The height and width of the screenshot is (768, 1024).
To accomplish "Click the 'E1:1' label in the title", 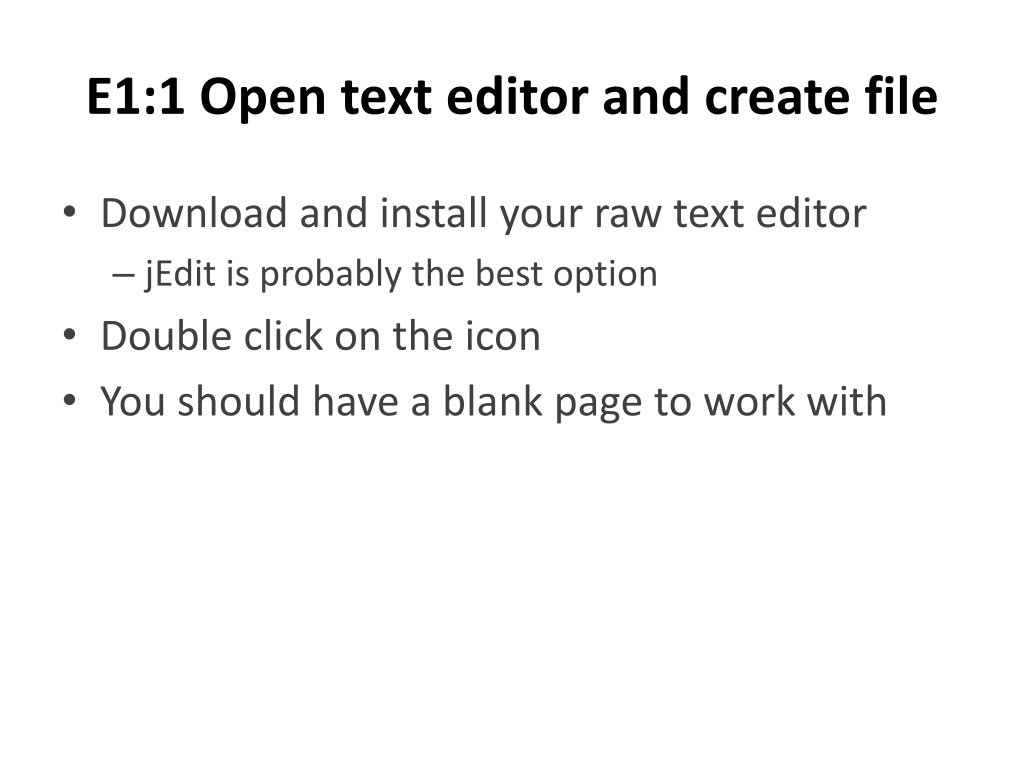I will [136, 97].
